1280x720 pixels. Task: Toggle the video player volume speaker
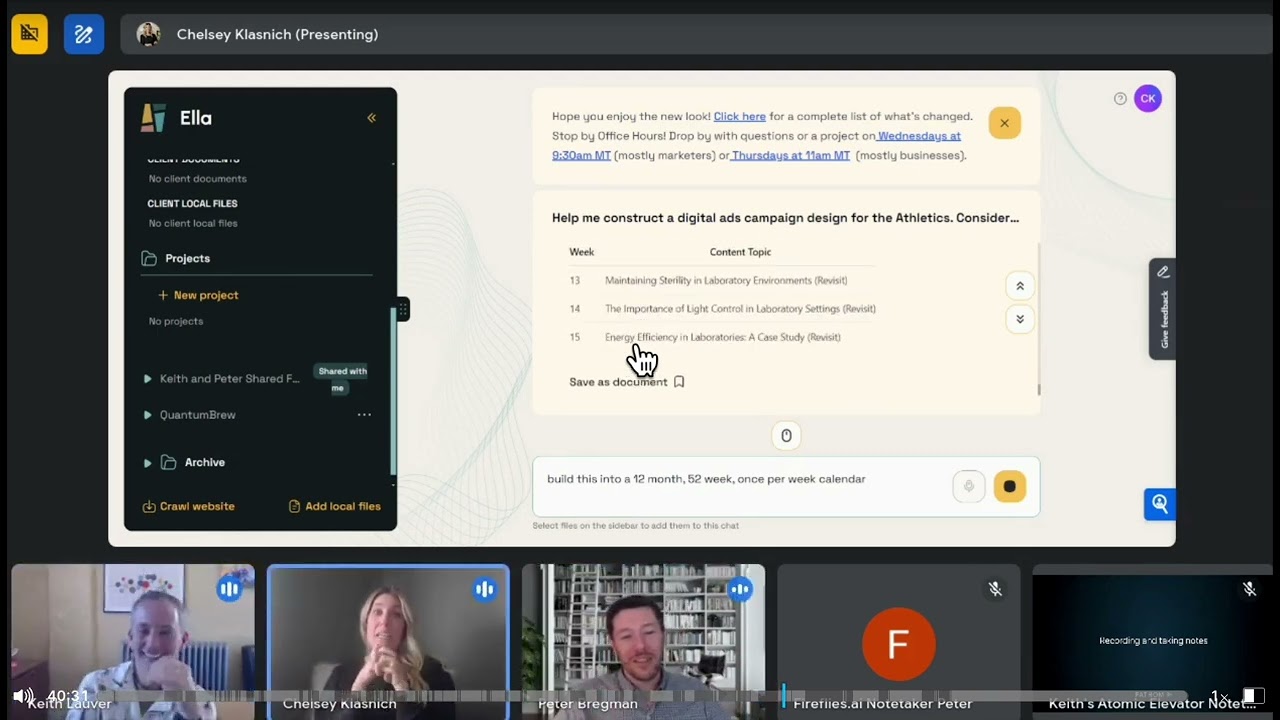23,696
